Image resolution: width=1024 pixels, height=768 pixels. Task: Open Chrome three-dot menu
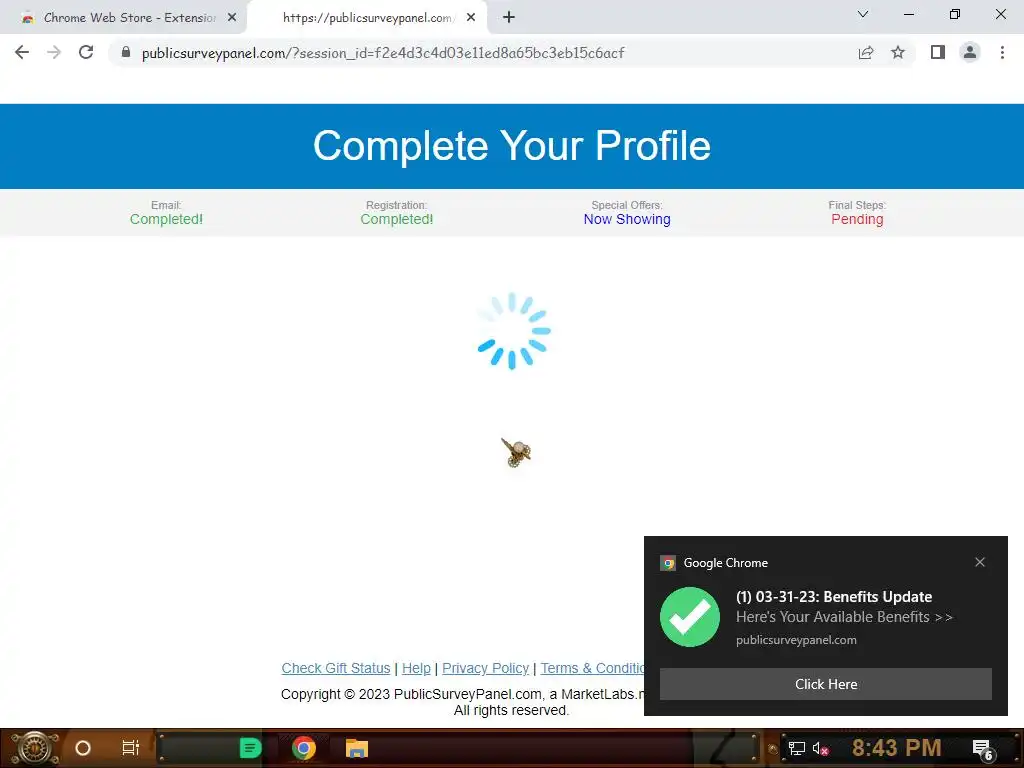pyautogui.click(x=1002, y=52)
